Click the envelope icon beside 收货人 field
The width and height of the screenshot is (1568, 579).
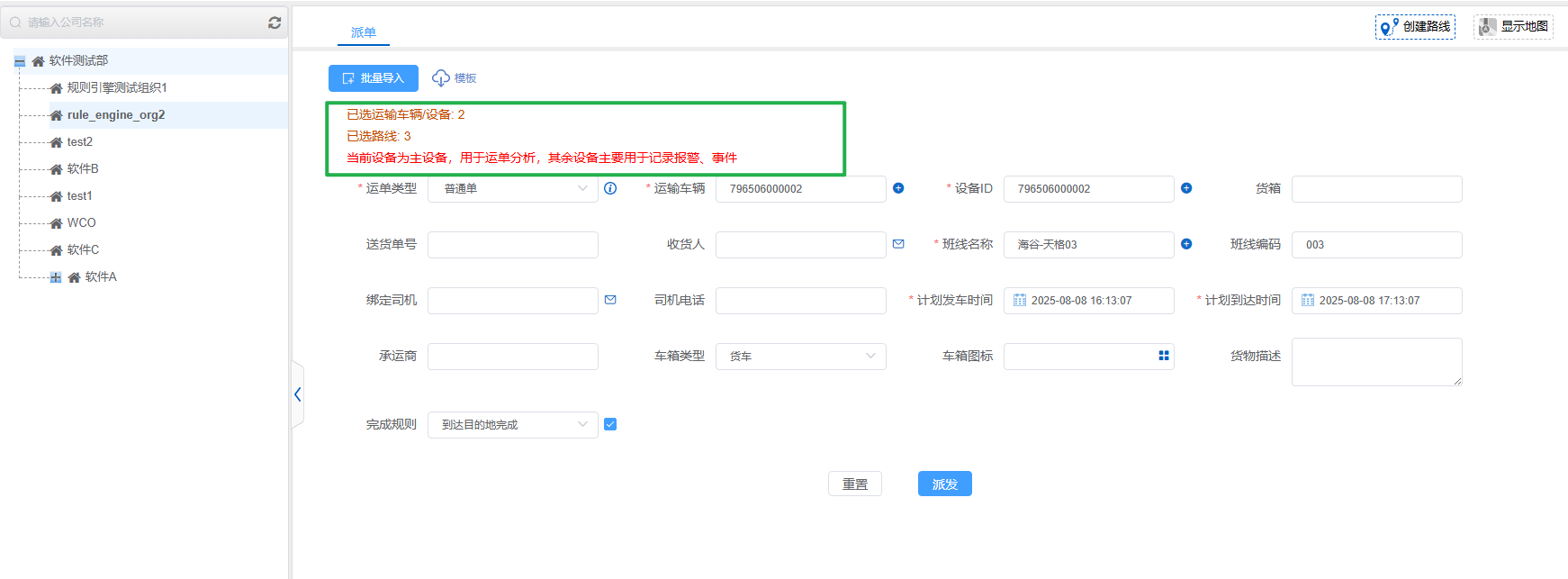click(x=898, y=244)
